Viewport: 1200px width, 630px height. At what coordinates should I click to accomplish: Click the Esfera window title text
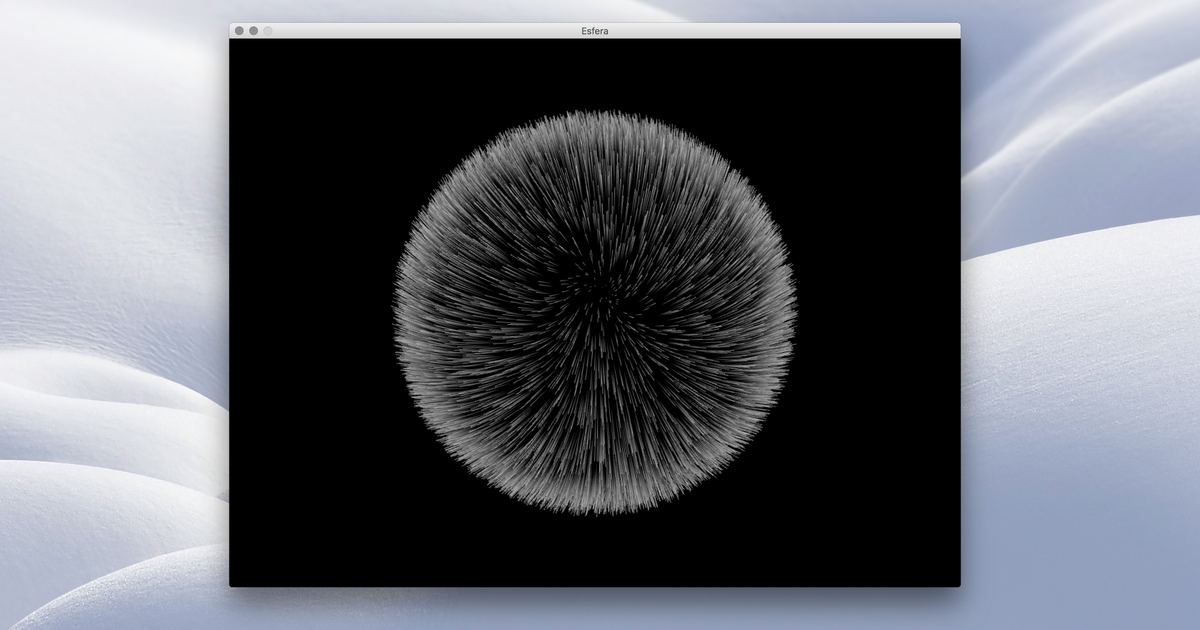(x=595, y=31)
